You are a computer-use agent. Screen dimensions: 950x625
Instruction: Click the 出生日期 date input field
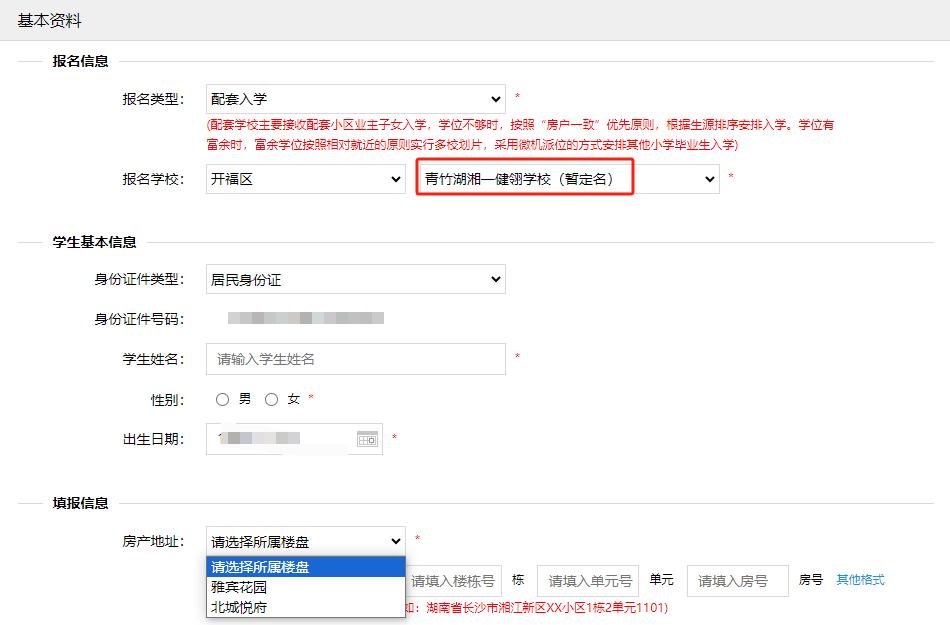point(280,439)
